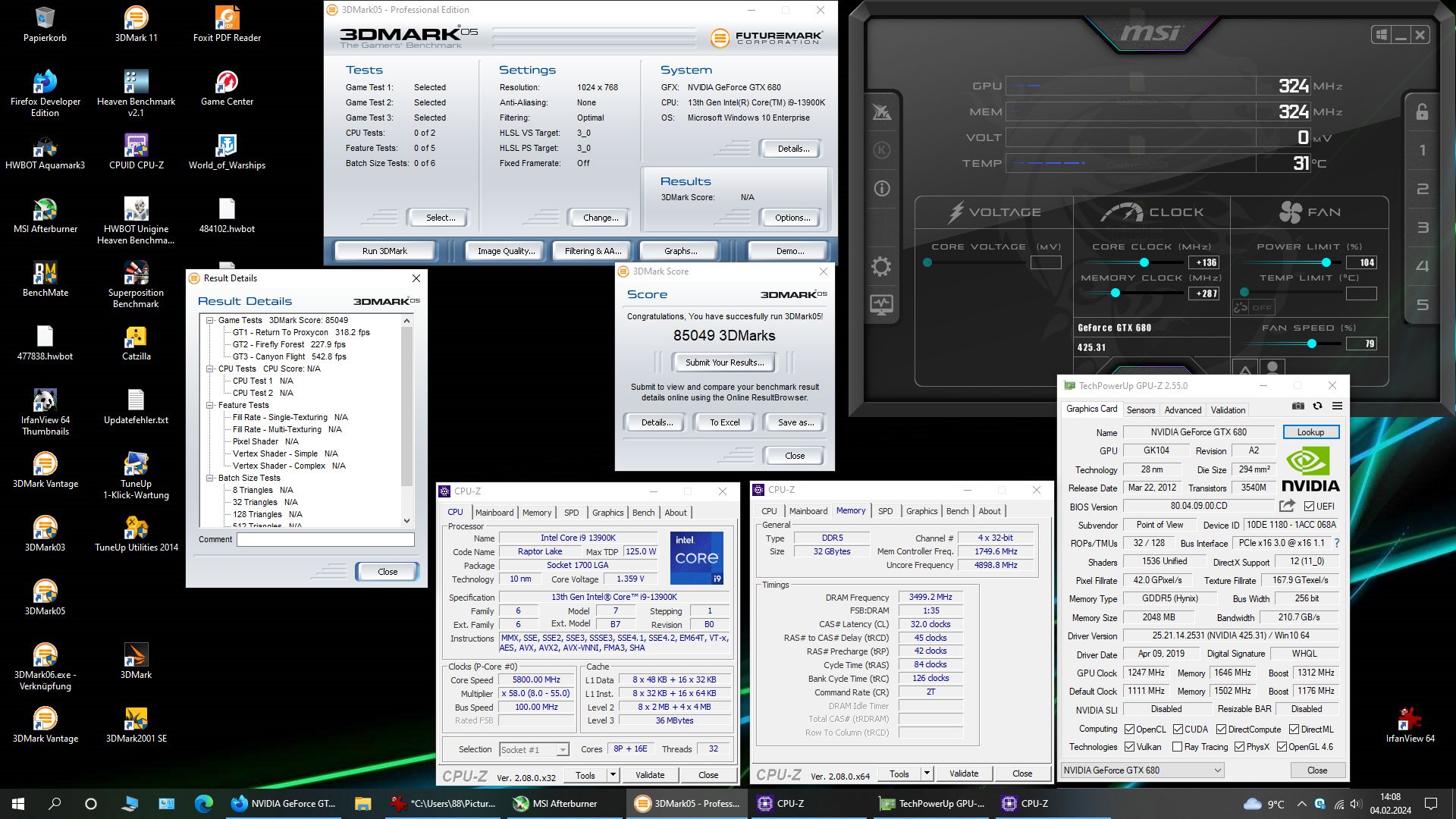The image size is (1456, 819).
Task: Click the Power Limit slider handle
Action: tap(1326, 262)
